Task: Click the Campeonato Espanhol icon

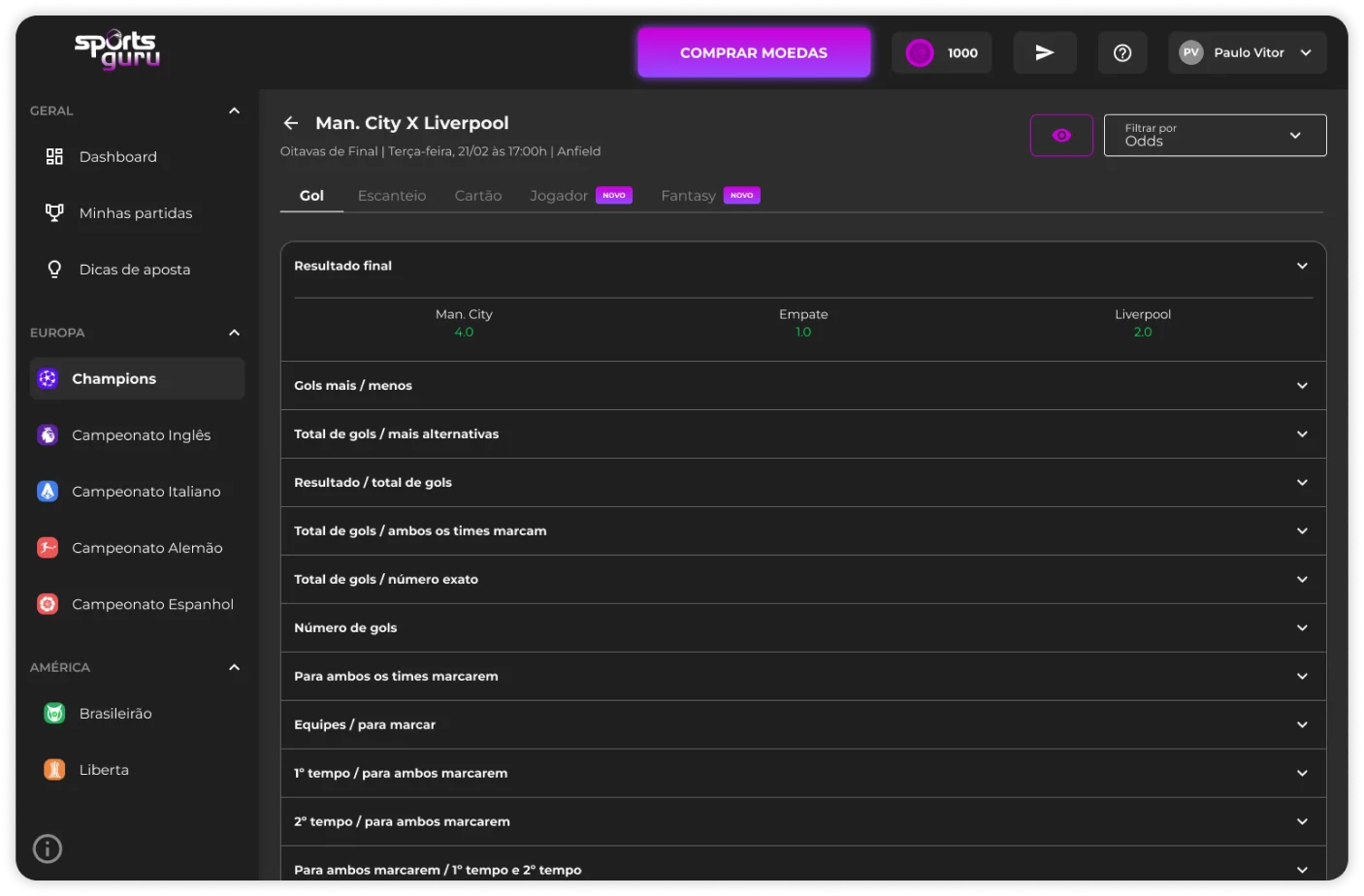Action: click(48, 604)
